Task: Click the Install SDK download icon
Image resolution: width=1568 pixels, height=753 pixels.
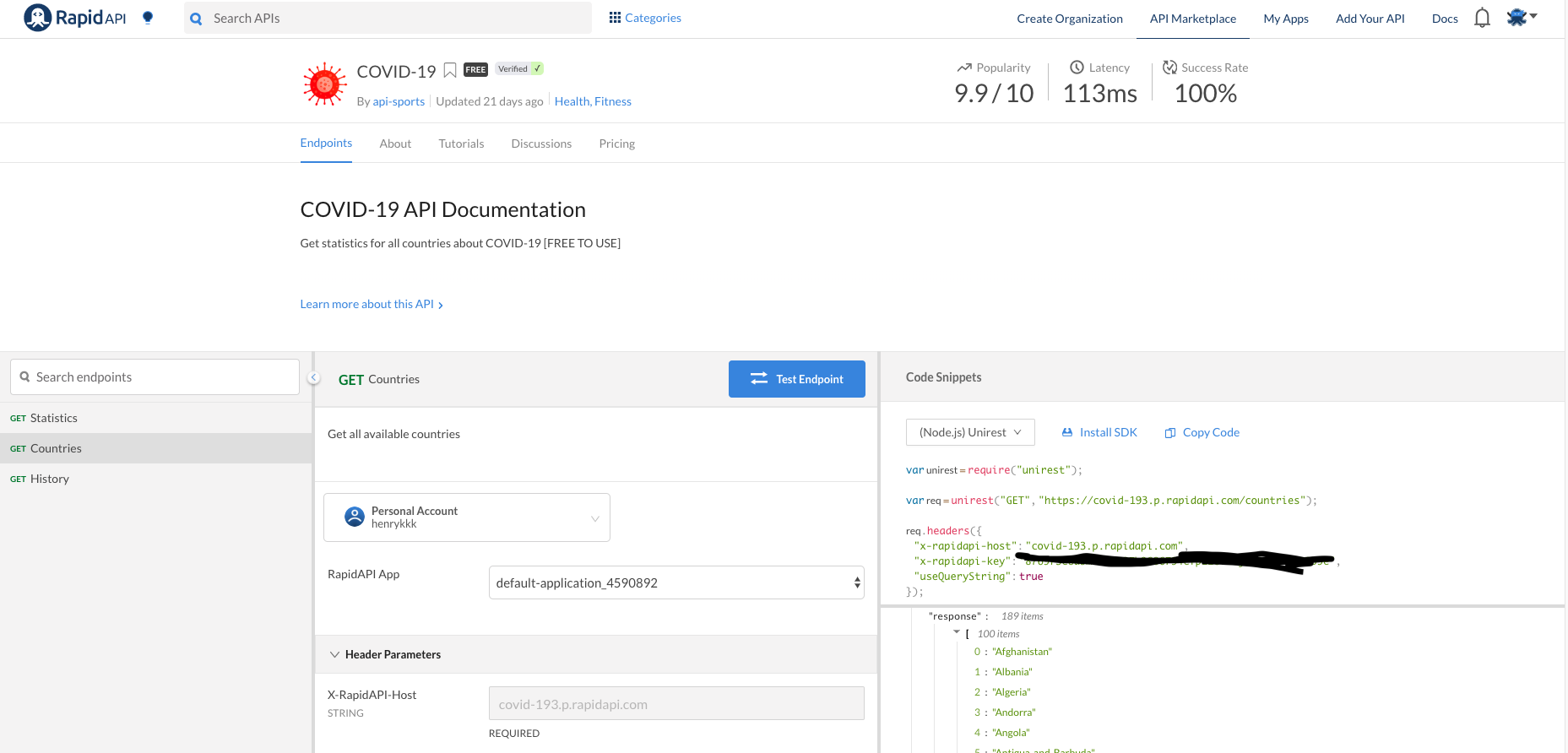Action: (1067, 432)
